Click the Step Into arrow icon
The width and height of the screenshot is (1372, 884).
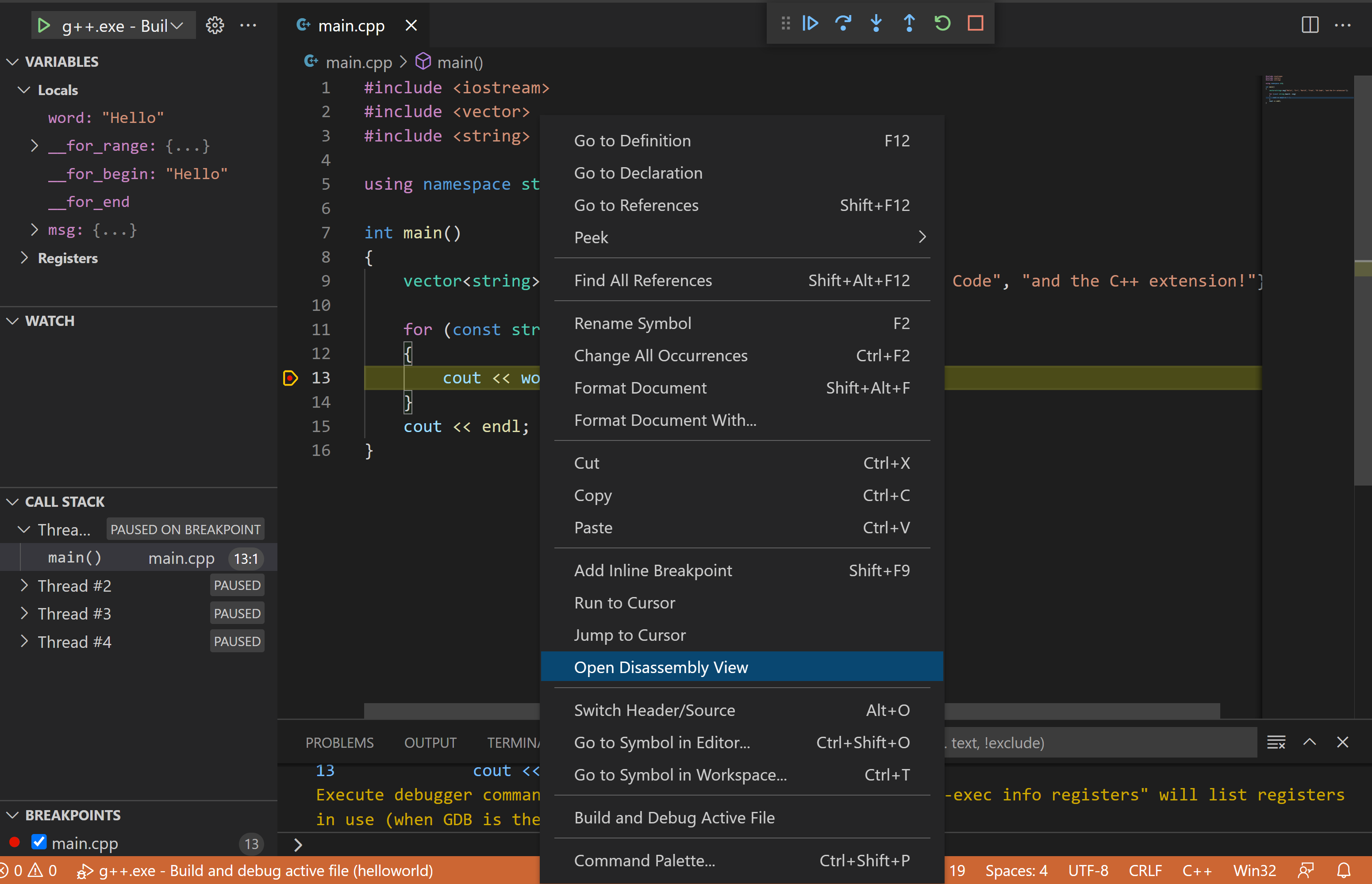(x=876, y=23)
